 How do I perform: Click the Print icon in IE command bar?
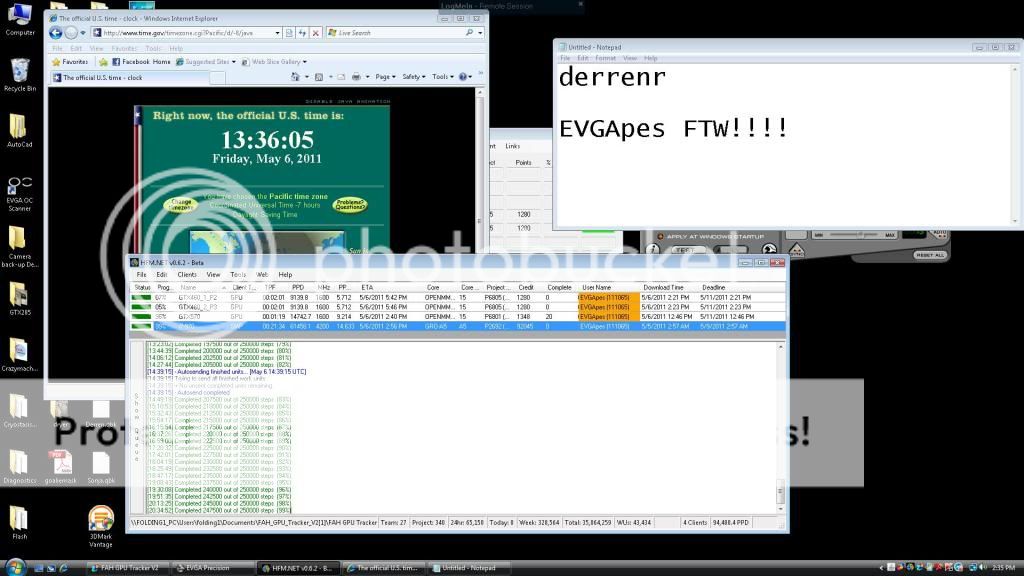tap(356, 77)
